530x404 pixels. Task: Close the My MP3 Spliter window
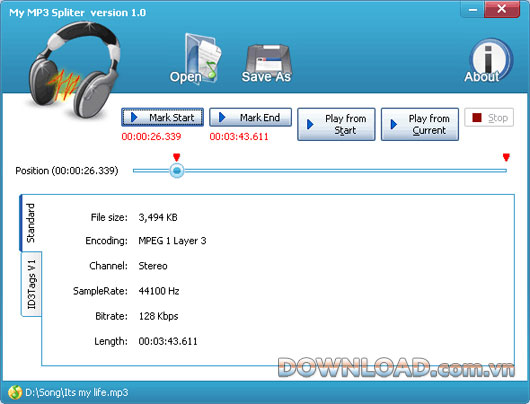502,9
